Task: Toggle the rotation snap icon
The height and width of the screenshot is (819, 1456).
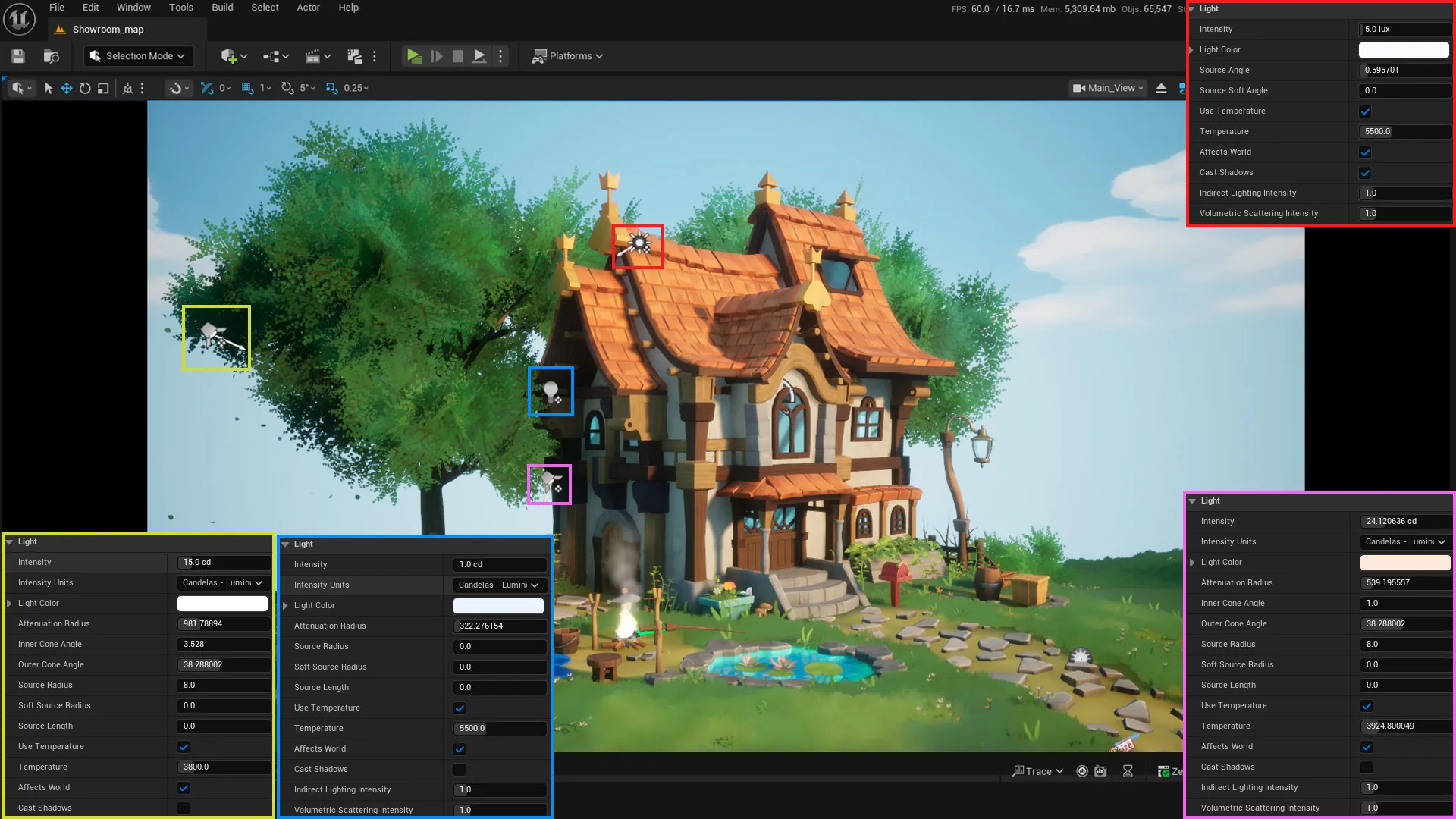Action: coord(287,88)
